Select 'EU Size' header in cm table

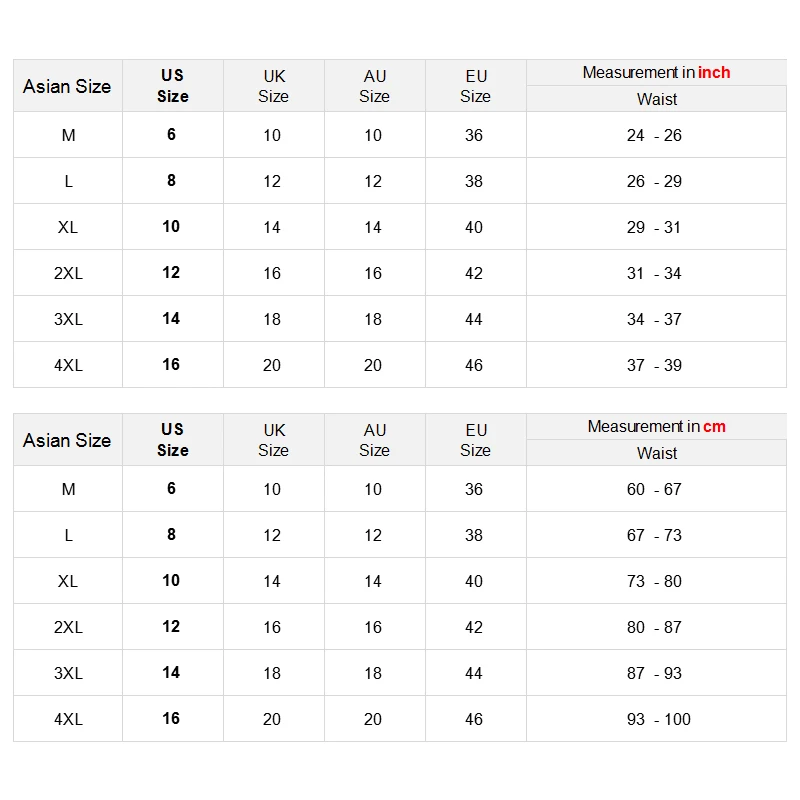point(476,440)
